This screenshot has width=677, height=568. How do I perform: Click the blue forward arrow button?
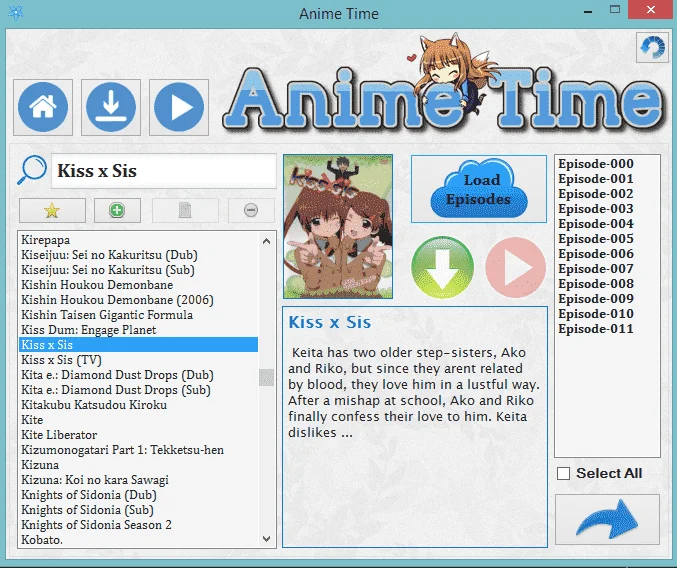pyautogui.click(x=607, y=519)
